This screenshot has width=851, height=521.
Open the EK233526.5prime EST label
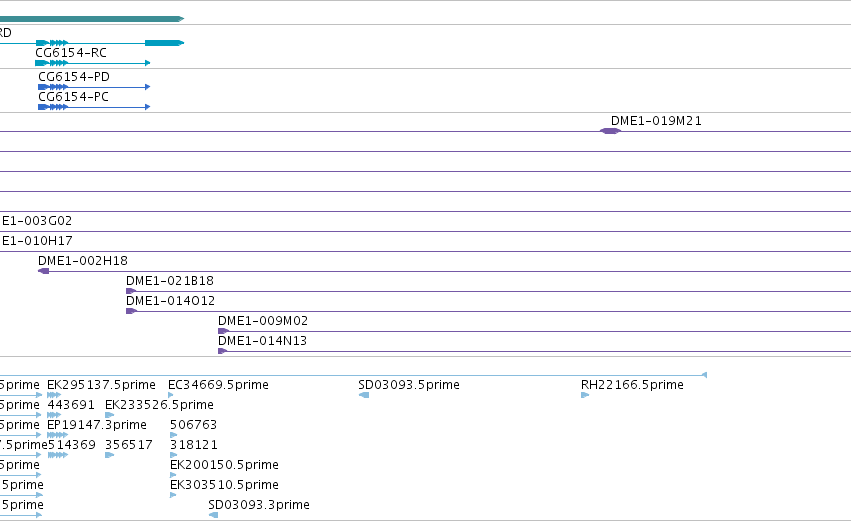[160, 405]
